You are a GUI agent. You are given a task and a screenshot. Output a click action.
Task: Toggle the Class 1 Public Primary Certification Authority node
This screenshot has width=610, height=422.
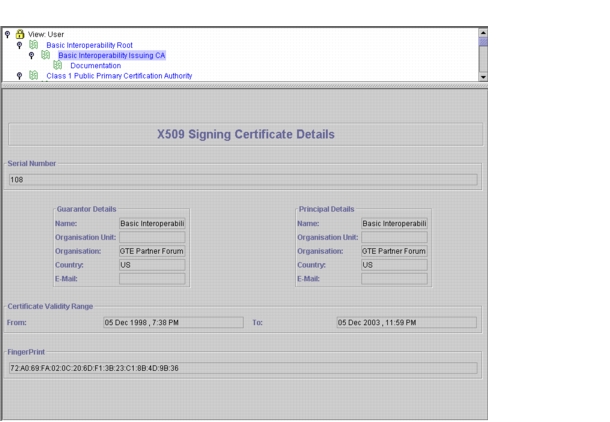pos(19,76)
